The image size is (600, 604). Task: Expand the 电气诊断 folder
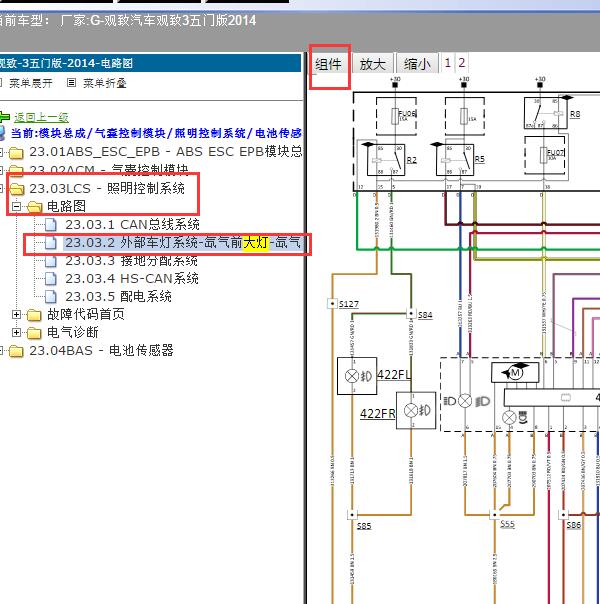click(16, 332)
